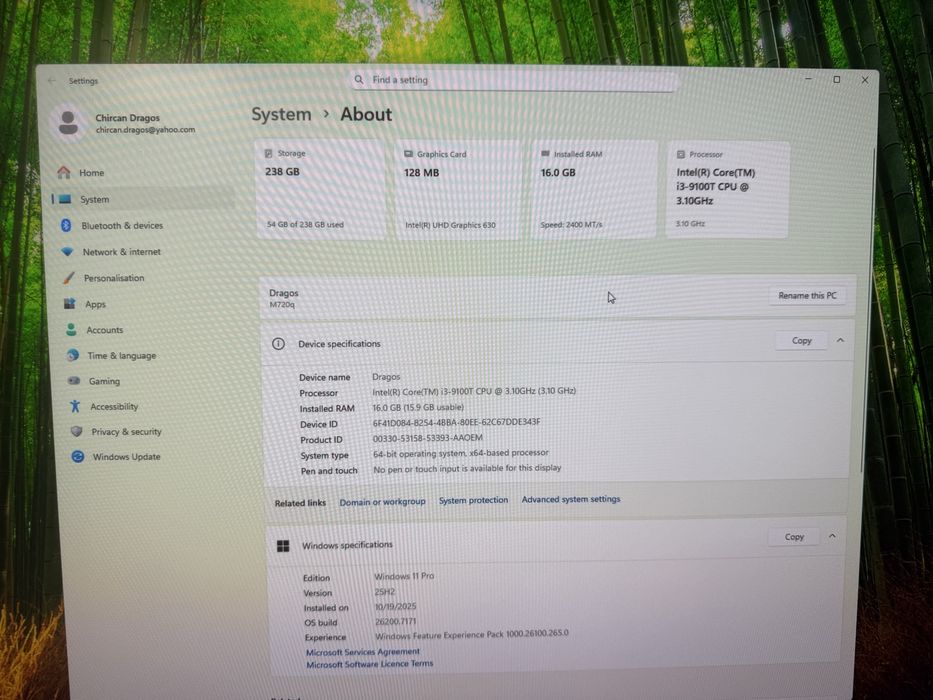This screenshot has height=700, width=933.
Task: Click the System breadcrumb link
Action: [x=281, y=114]
